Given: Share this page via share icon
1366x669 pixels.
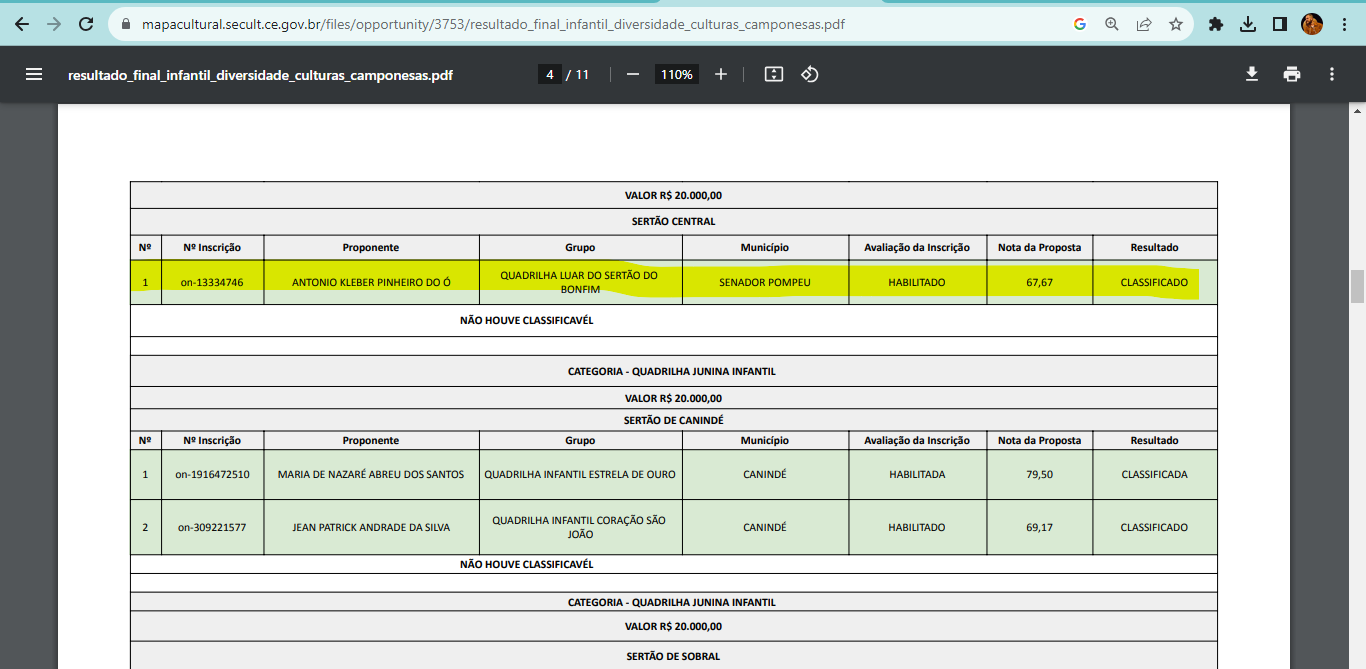Looking at the screenshot, I should [1144, 24].
